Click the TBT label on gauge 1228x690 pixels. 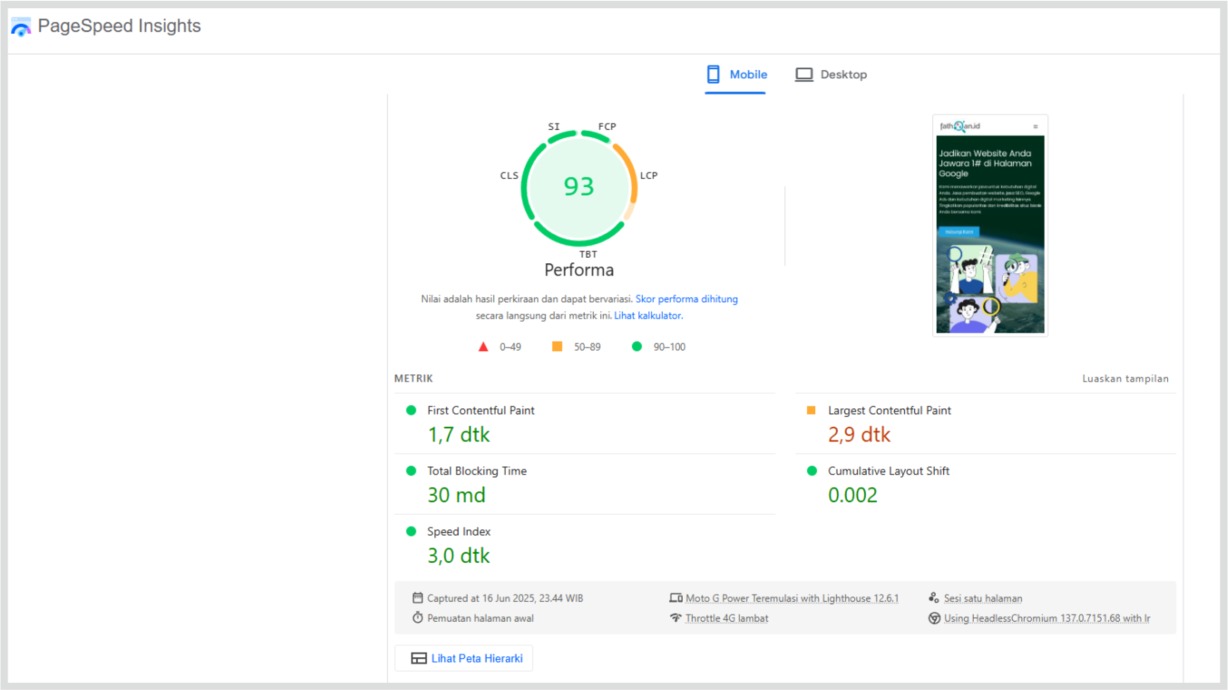point(588,255)
